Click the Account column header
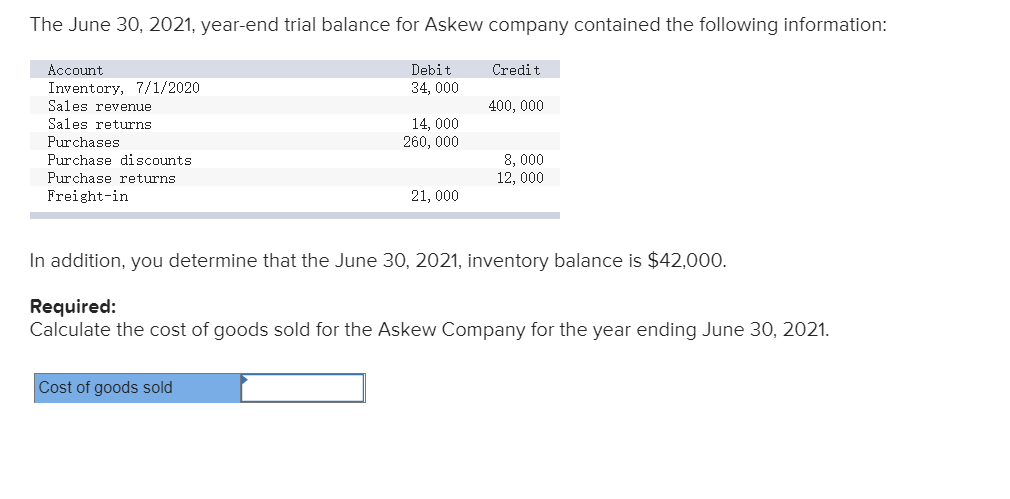The image size is (1010, 499). point(75,70)
